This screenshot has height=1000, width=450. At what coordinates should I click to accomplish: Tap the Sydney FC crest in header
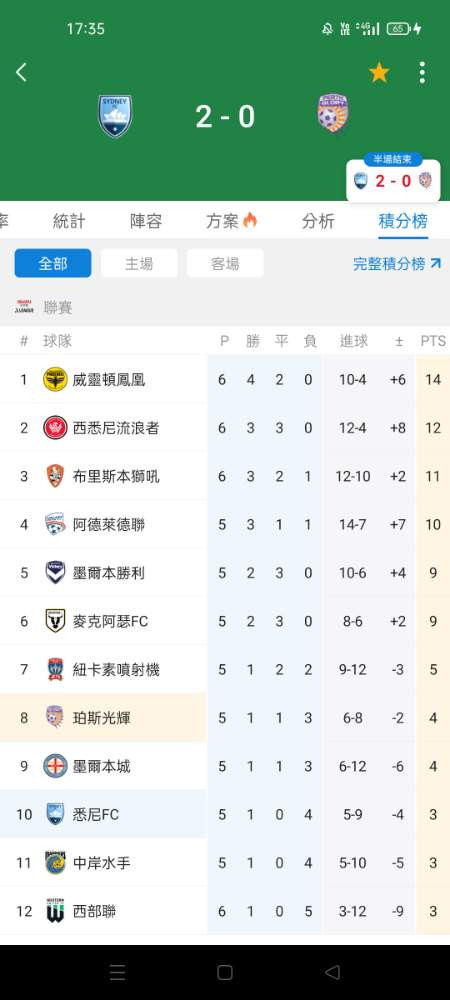tap(115, 116)
